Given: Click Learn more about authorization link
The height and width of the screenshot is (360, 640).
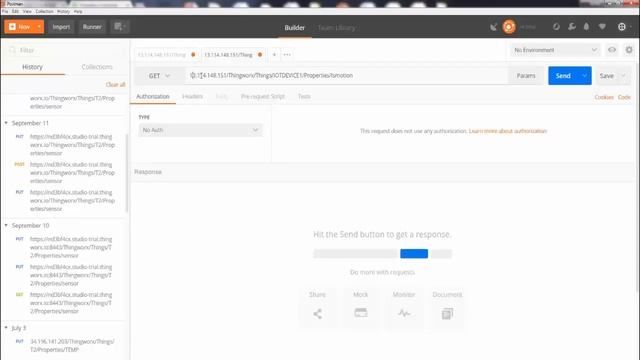Looking at the screenshot, I should point(507,131).
